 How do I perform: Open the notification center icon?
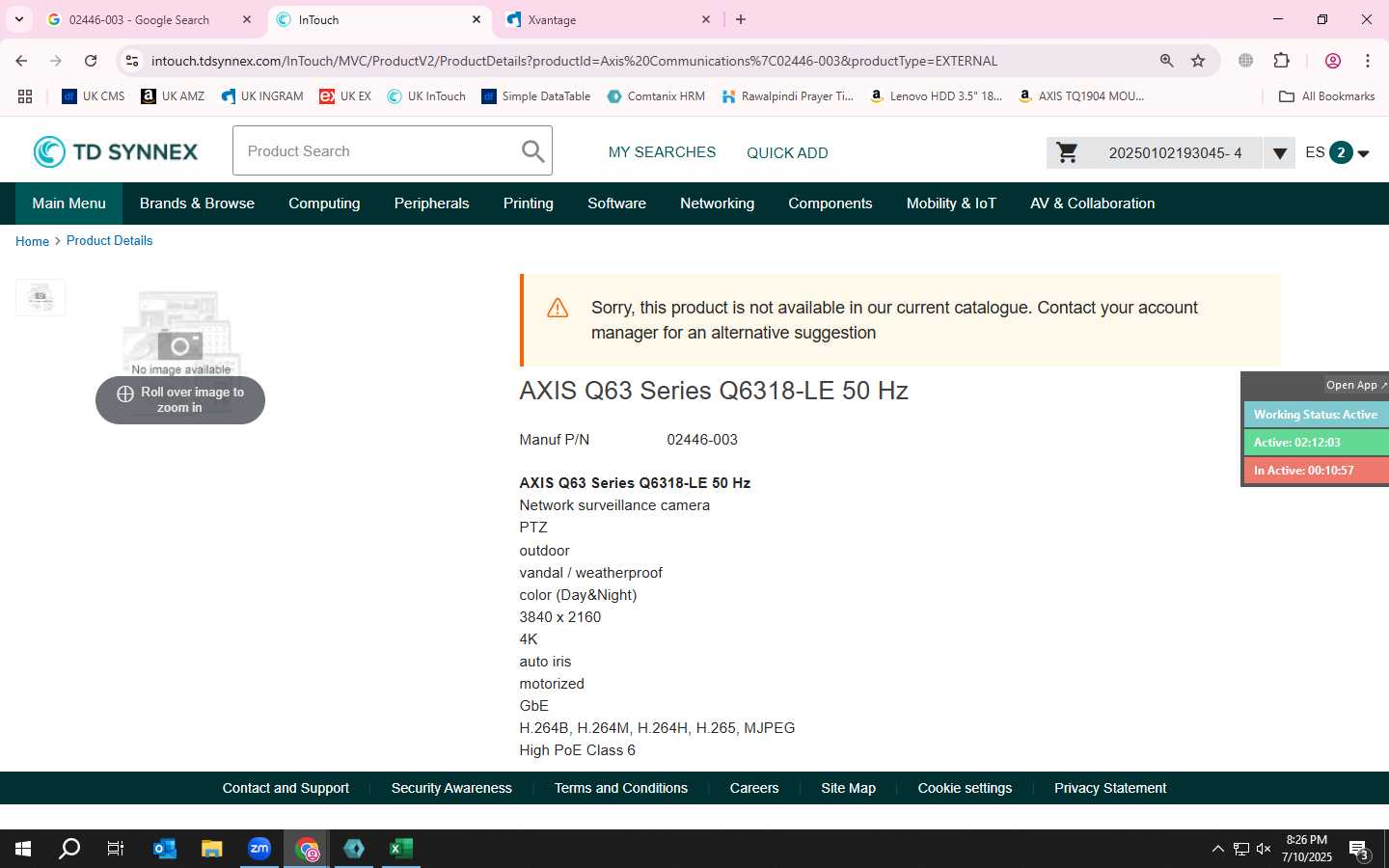(1359, 850)
